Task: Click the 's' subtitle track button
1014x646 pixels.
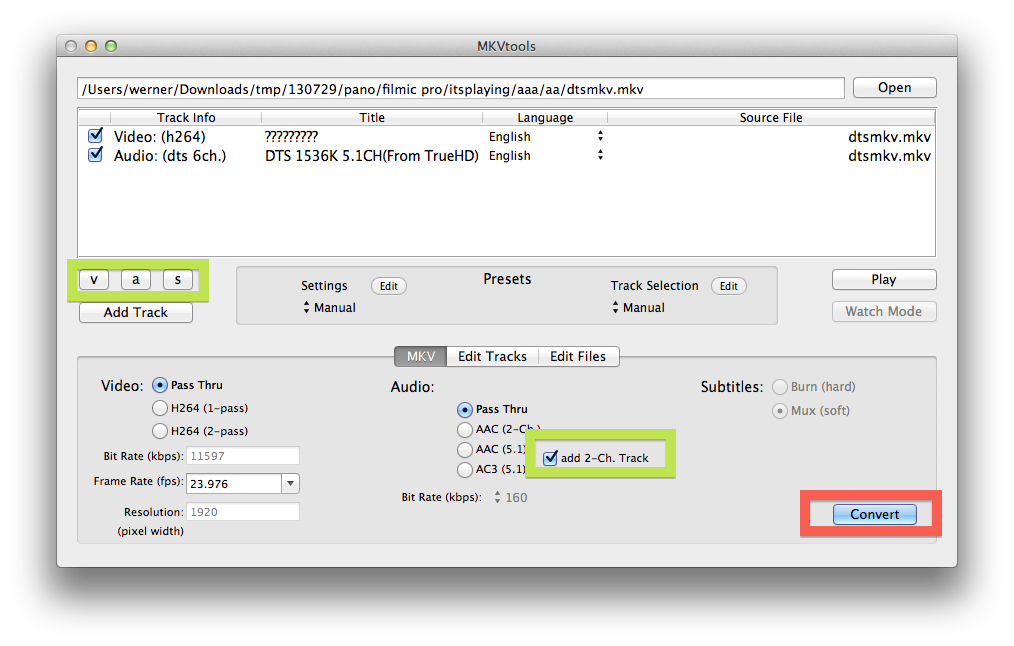Action: tap(178, 279)
